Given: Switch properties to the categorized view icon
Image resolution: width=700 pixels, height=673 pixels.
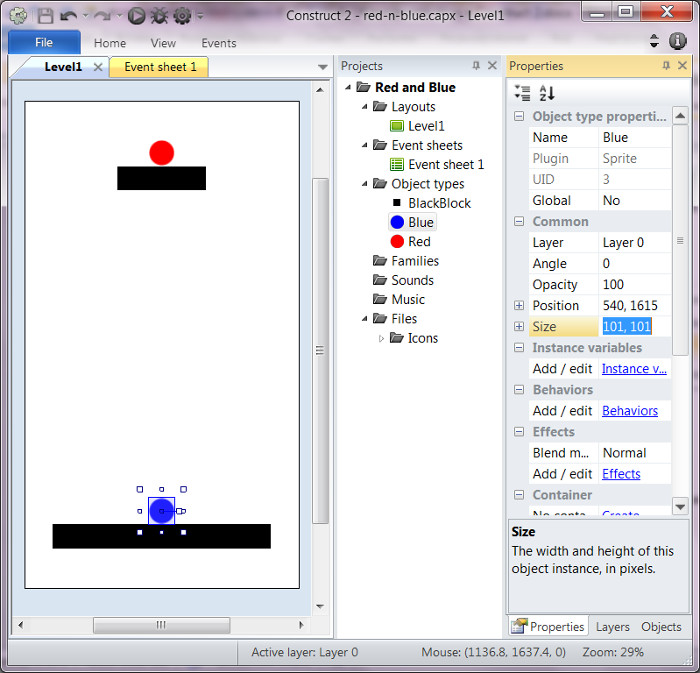Looking at the screenshot, I should [522, 93].
